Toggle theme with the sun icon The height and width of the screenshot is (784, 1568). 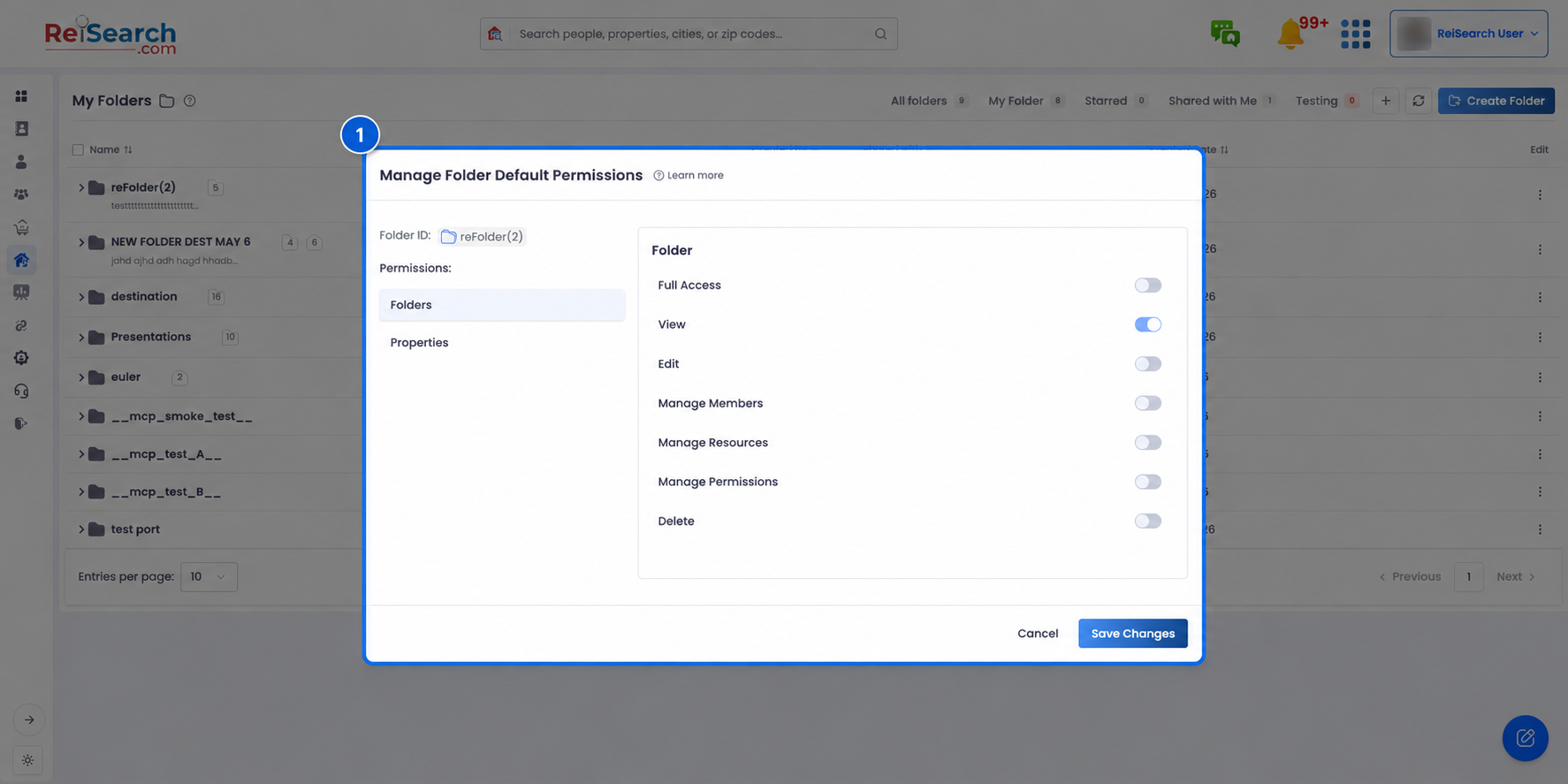point(28,760)
